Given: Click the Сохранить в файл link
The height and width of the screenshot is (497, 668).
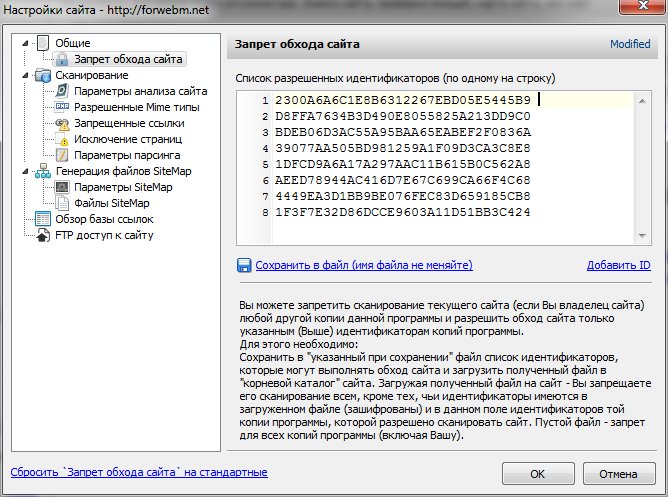Looking at the screenshot, I should 363,266.
